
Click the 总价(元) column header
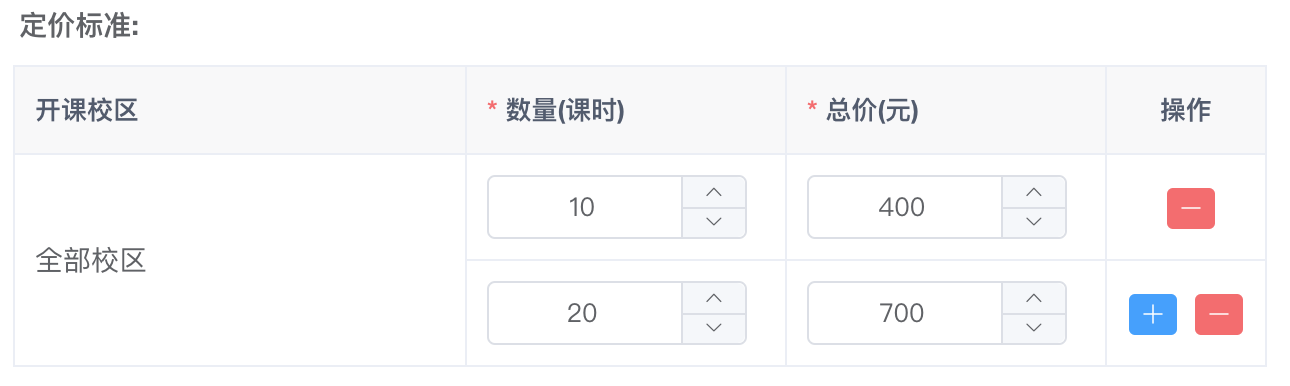tap(946, 110)
